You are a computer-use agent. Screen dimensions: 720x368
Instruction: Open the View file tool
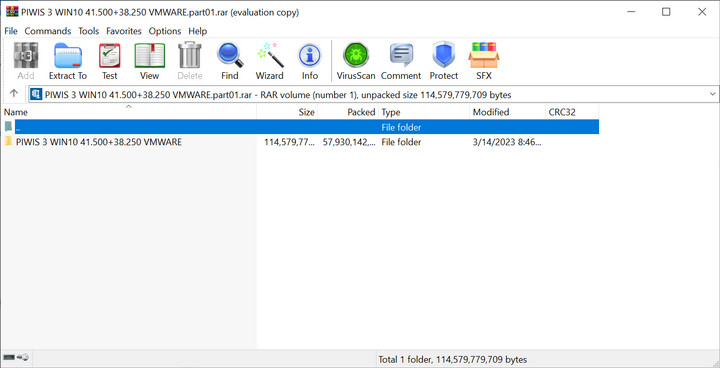tap(150, 61)
